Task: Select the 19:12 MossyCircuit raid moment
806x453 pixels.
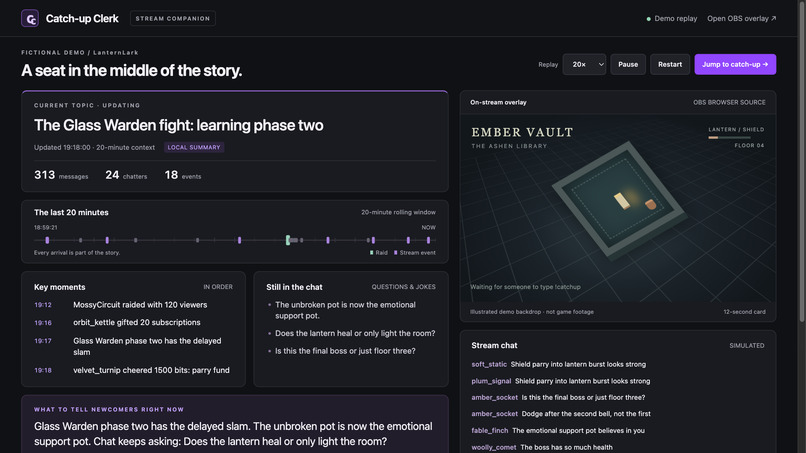Action: tap(133, 305)
